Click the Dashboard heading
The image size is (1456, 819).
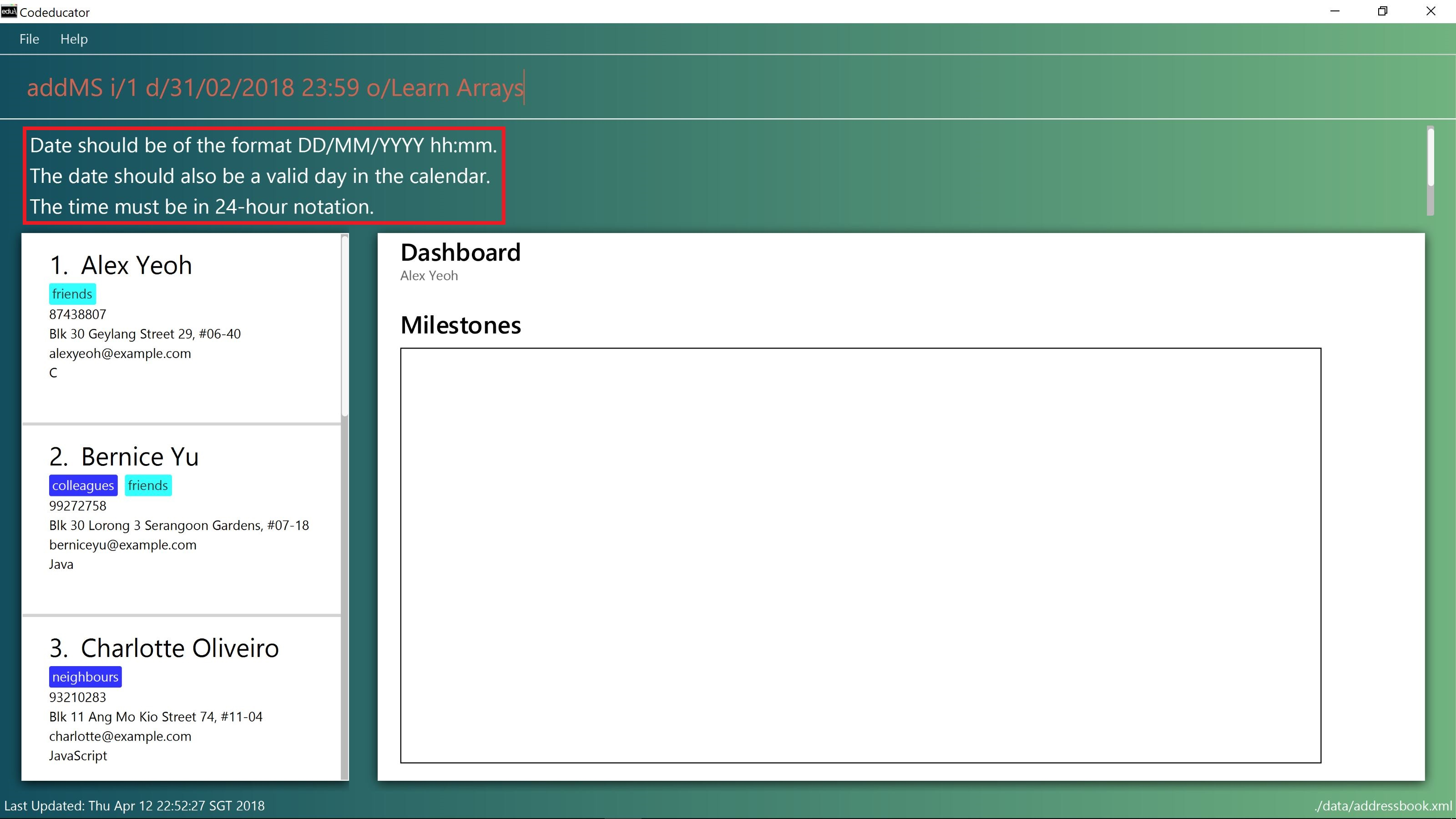(460, 252)
